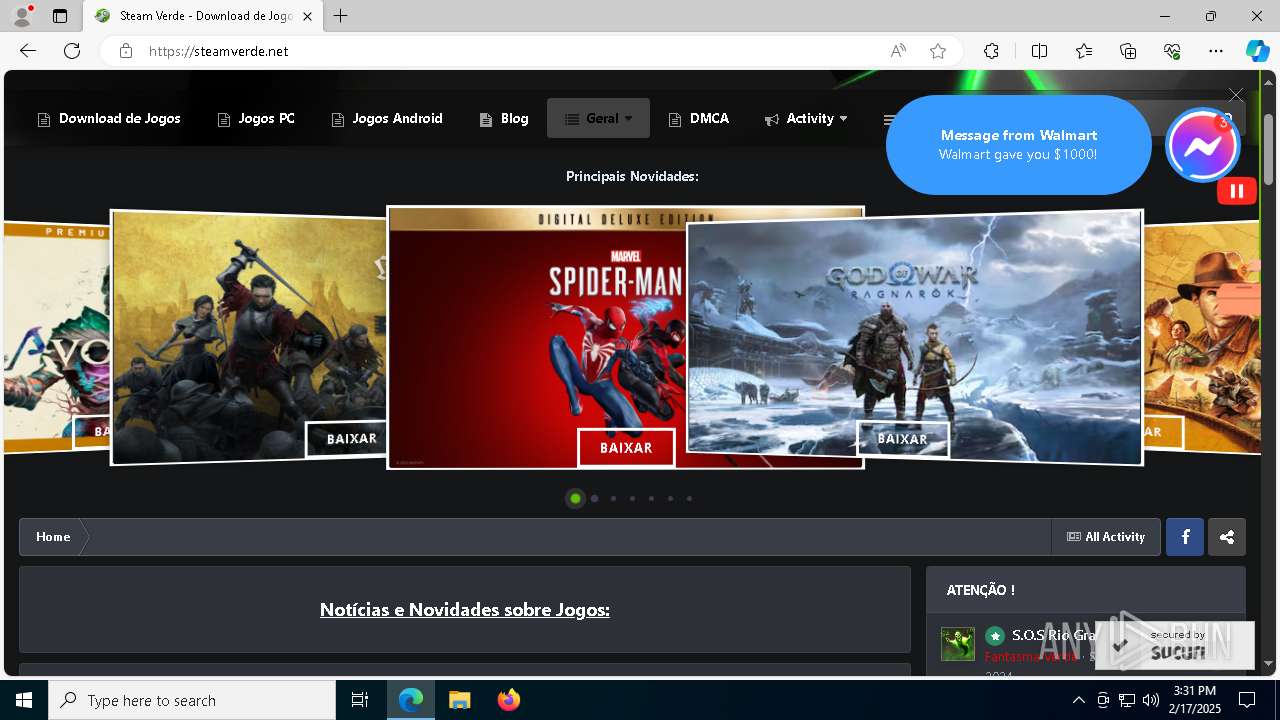Open clock and date in taskbar
Viewport: 1280px width, 720px height.
[x=1194, y=700]
